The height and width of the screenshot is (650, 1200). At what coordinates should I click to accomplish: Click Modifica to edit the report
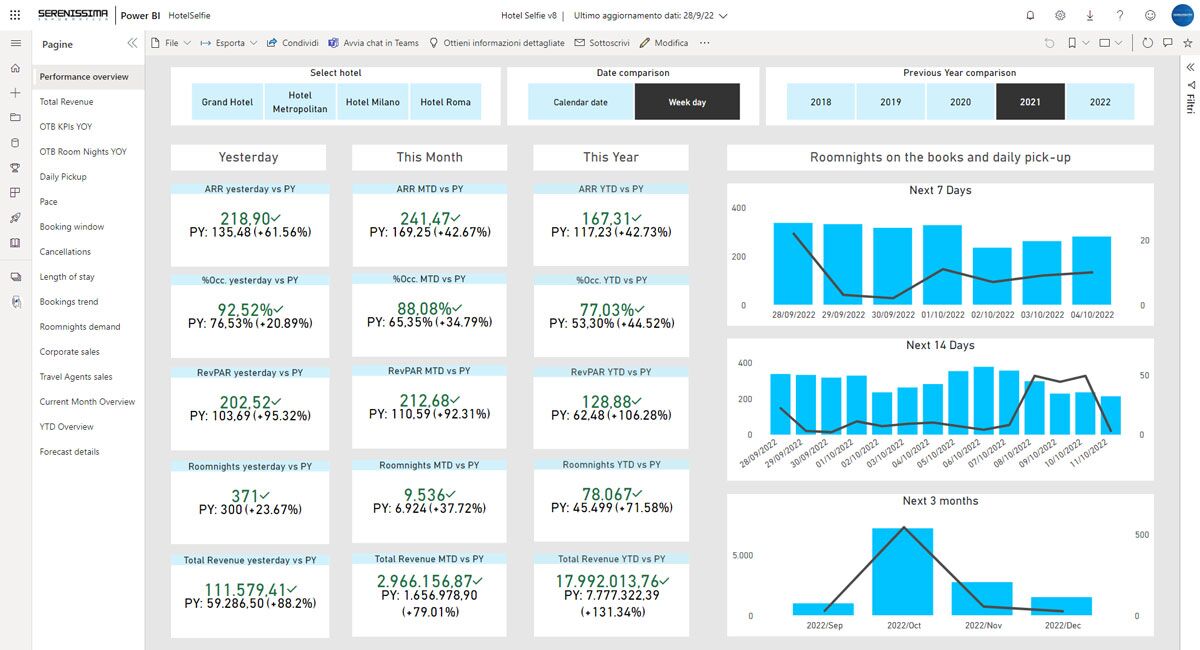[664, 43]
